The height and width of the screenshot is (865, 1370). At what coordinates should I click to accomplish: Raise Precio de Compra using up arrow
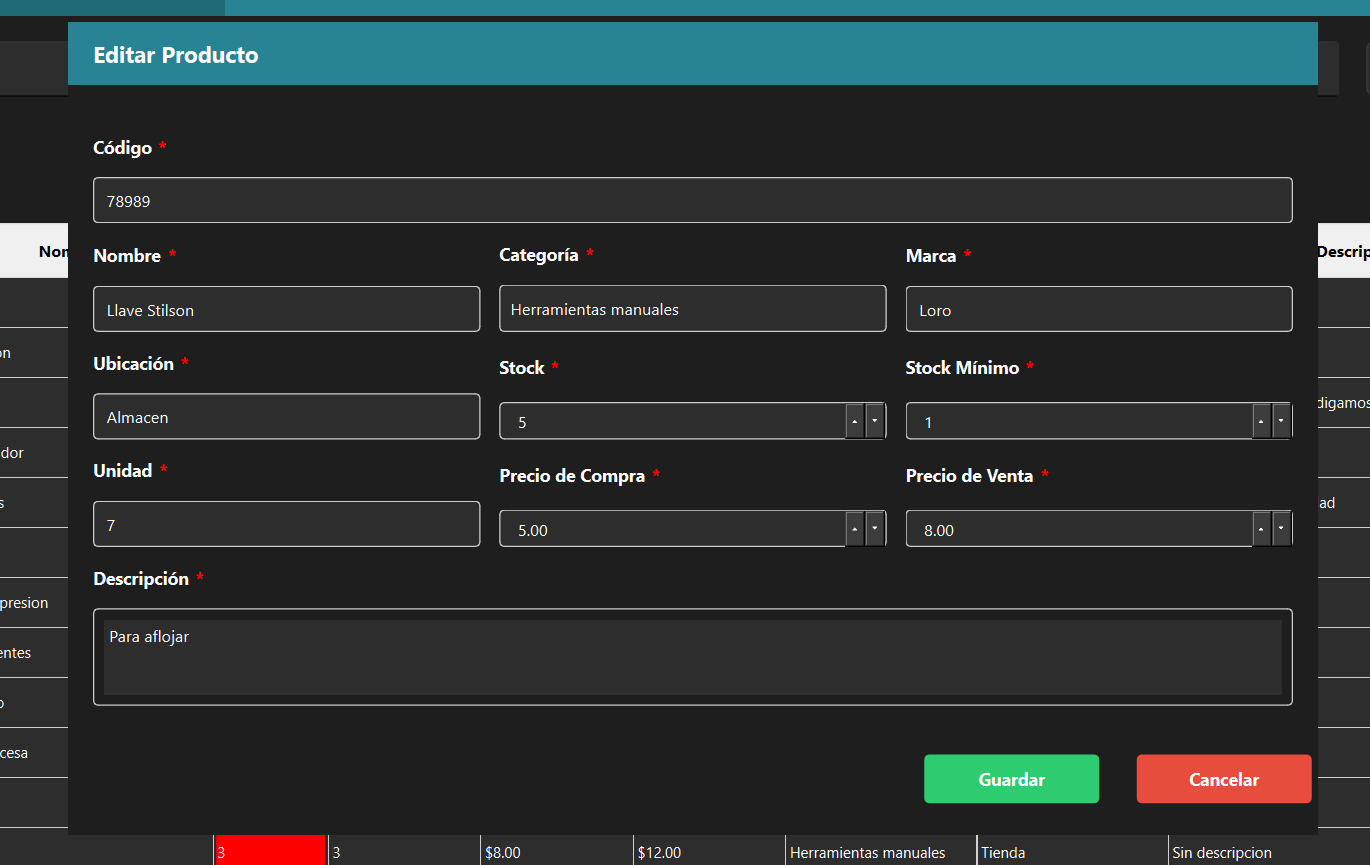pos(855,529)
